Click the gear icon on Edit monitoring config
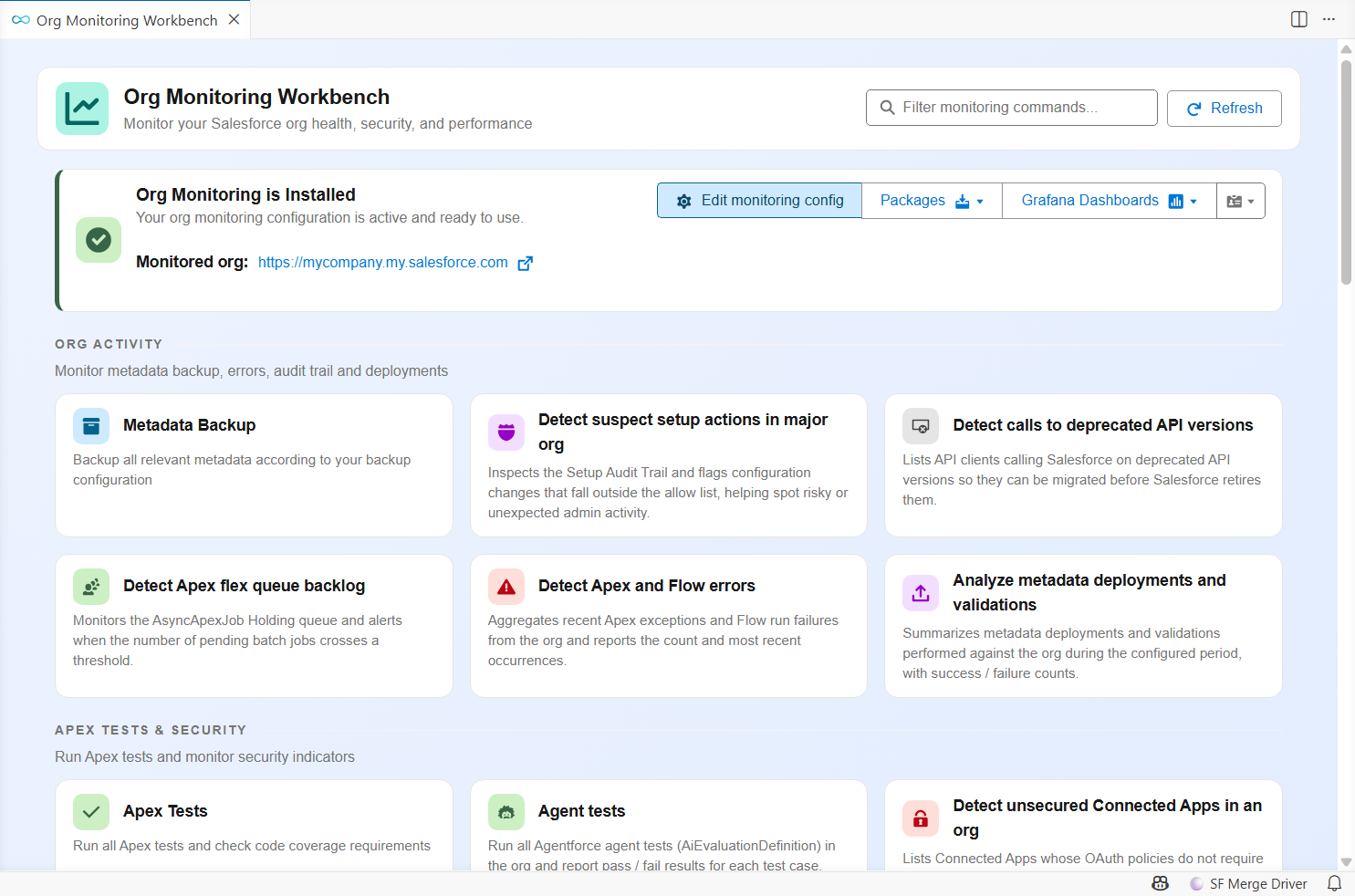 click(684, 201)
